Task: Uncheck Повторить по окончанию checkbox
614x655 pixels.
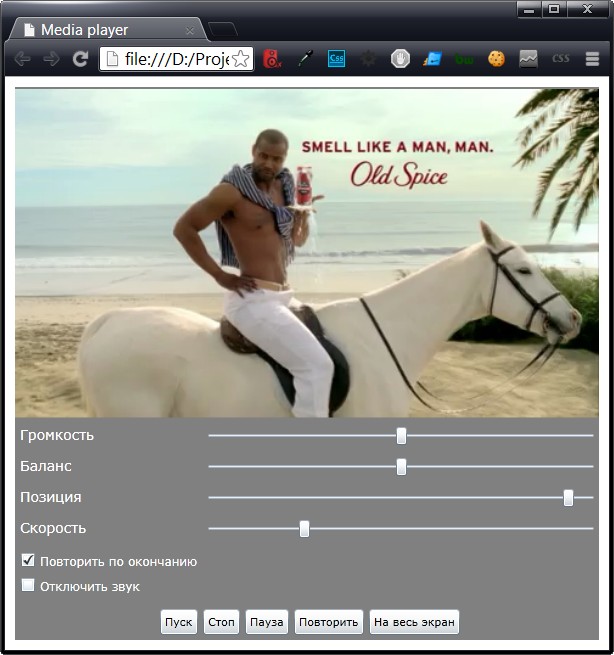Action: pyautogui.click(x=28, y=560)
